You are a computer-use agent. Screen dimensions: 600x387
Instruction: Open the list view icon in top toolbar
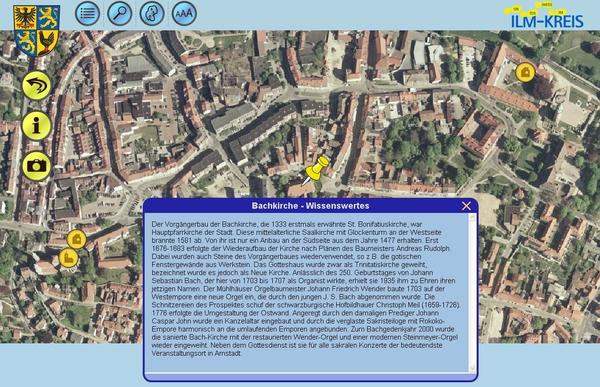[88, 13]
